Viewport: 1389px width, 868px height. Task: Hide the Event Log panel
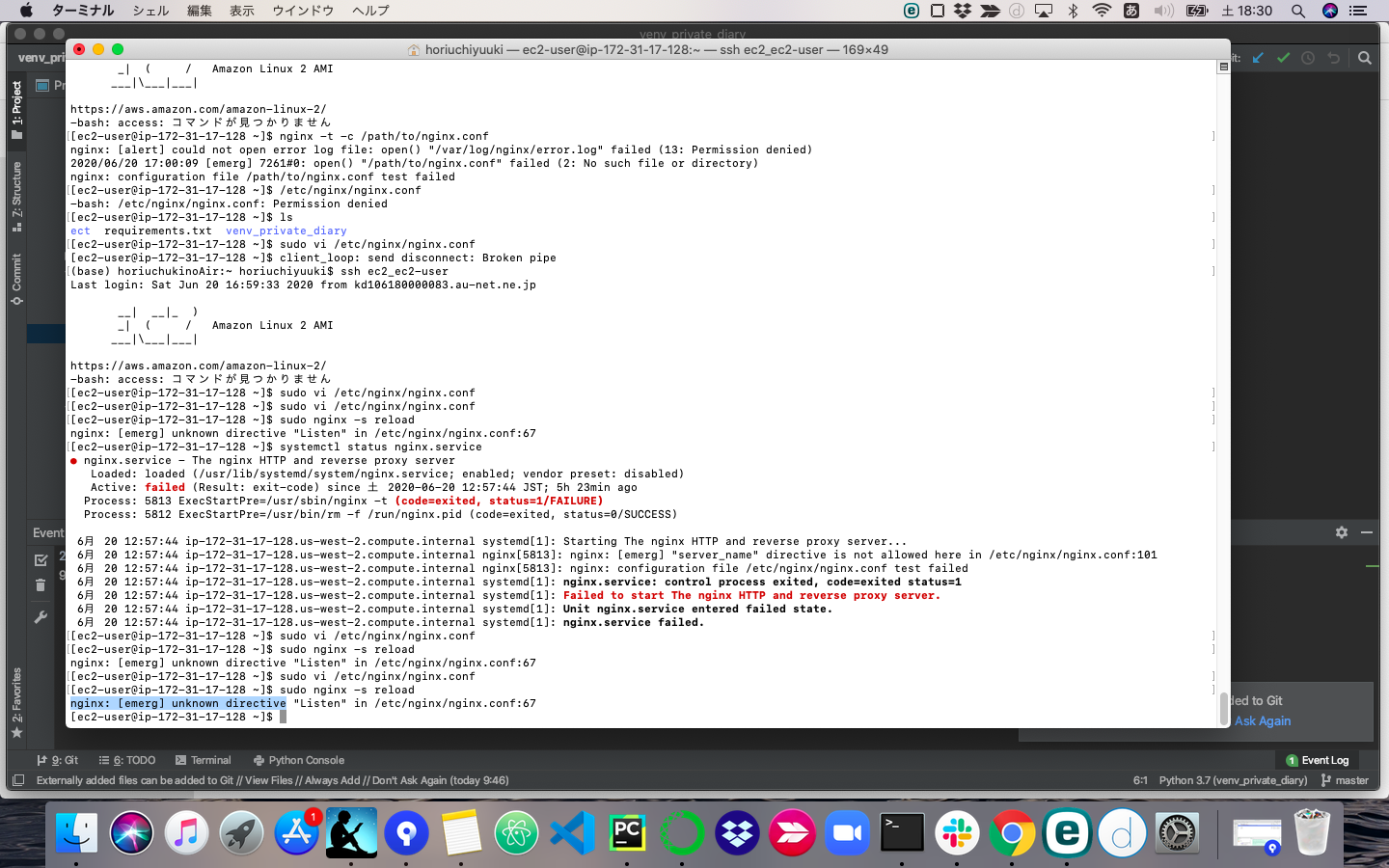pos(1366,532)
